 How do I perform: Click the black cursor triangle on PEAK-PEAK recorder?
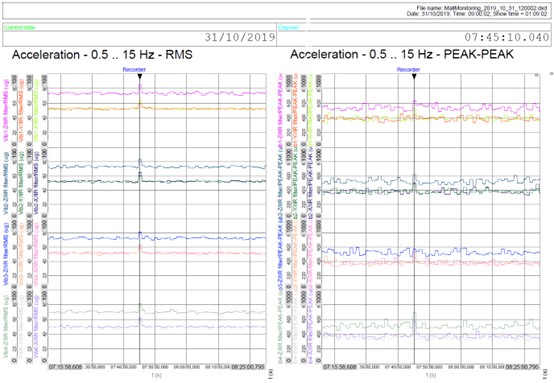point(414,76)
